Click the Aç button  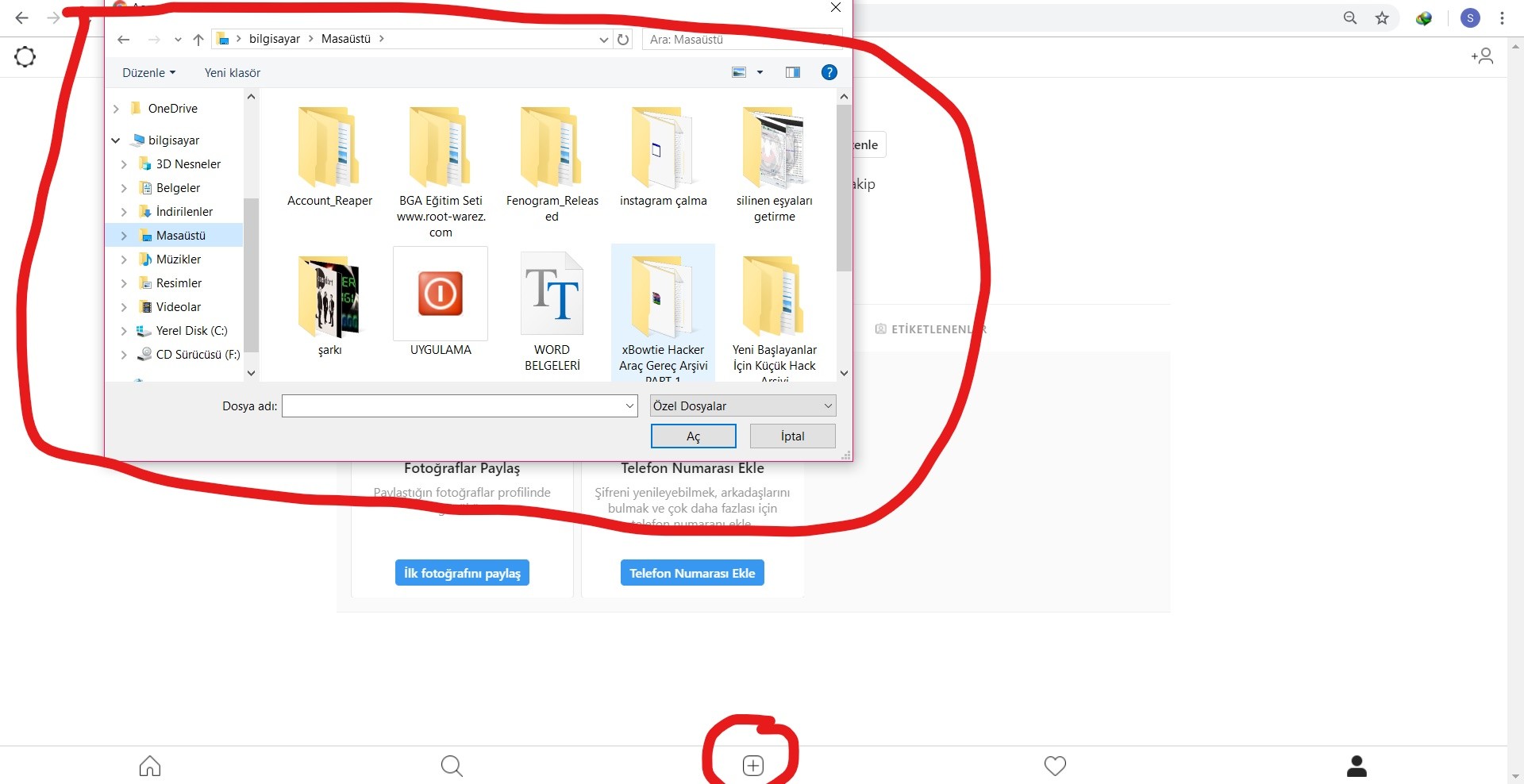click(694, 436)
